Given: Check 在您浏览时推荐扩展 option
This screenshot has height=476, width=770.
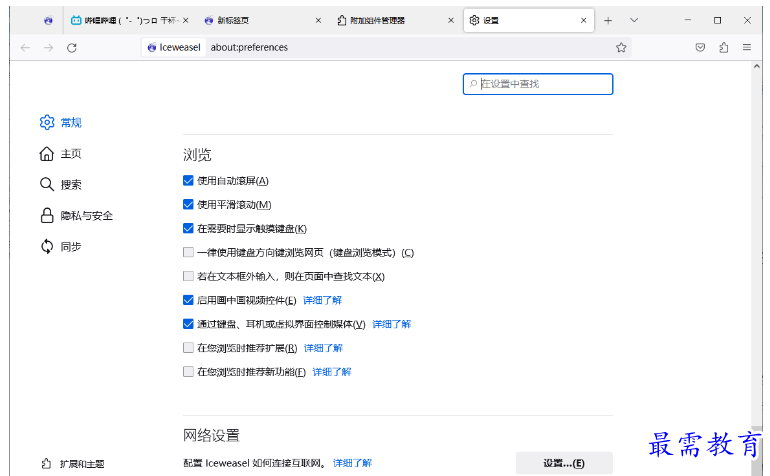Looking at the screenshot, I should (188, 348).
